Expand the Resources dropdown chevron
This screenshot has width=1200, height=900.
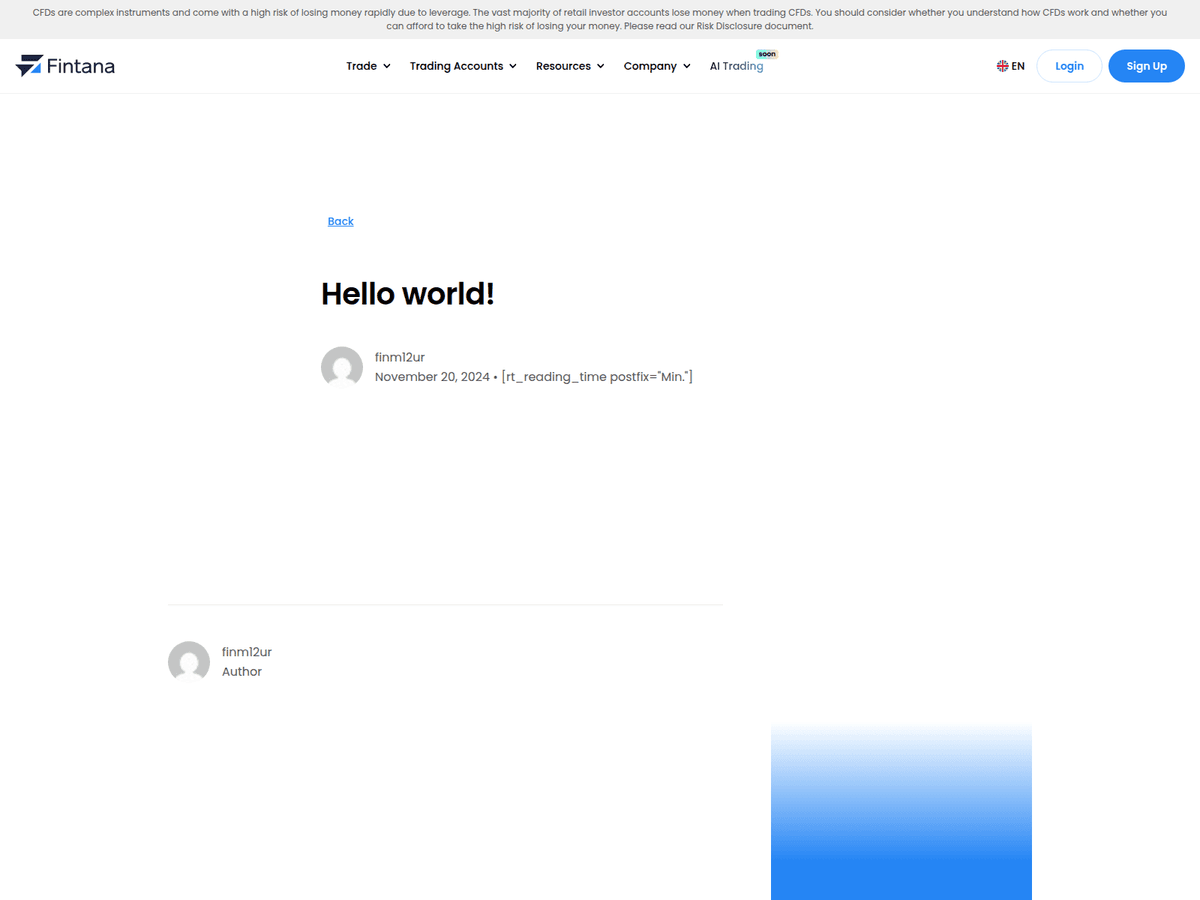click(x=600, y=66)
